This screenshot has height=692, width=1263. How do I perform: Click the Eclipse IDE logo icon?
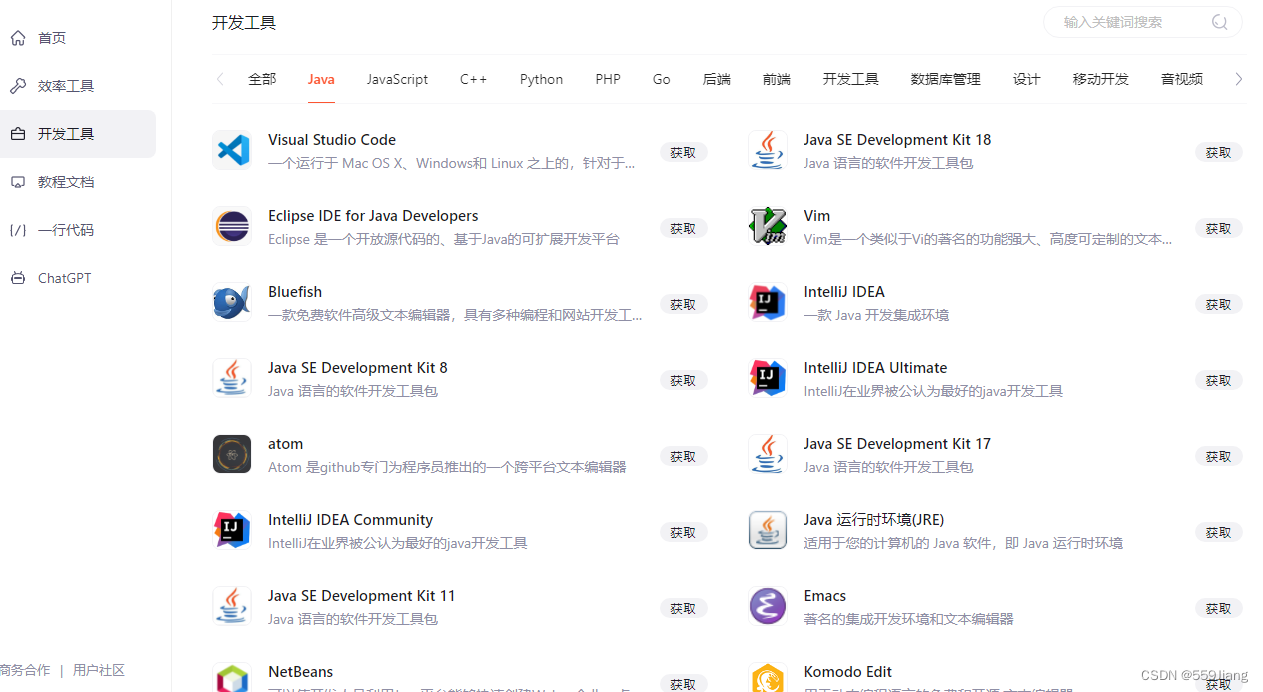pos(232,227)
